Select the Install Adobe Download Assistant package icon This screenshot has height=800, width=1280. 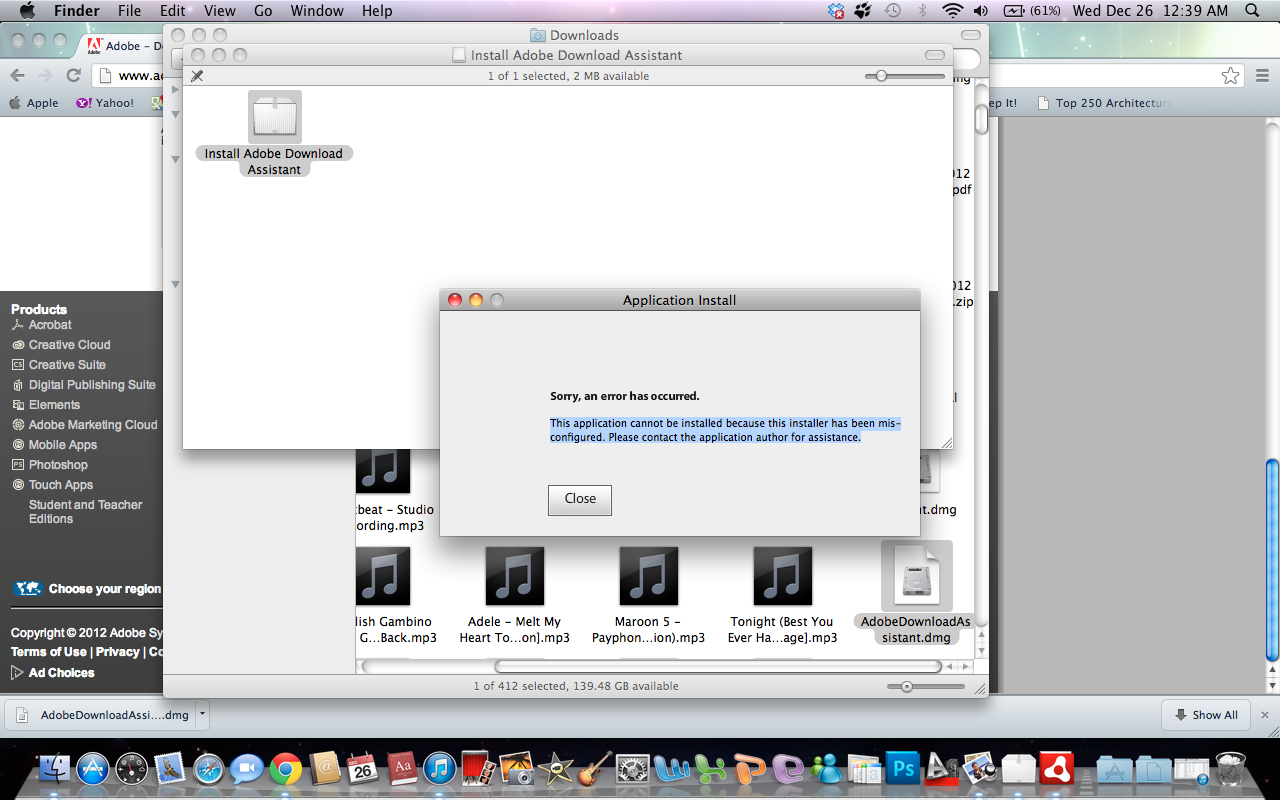click(274, 117)
